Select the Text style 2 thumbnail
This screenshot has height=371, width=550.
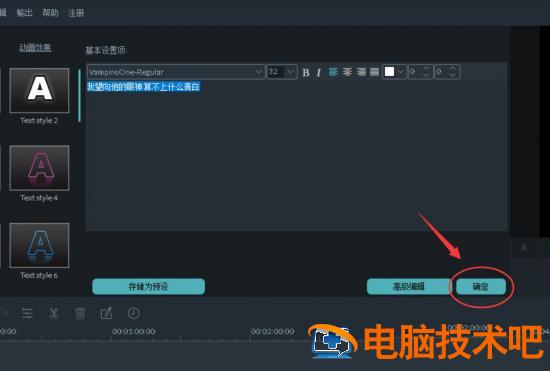(x=39, y=90)
